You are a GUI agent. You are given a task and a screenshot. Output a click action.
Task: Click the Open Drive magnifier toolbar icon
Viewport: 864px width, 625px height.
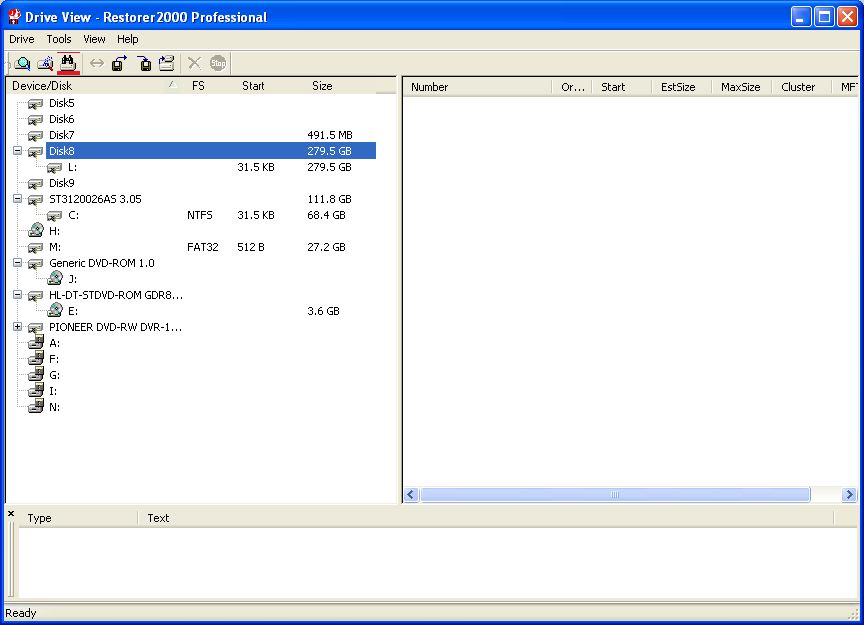[23, 63]
